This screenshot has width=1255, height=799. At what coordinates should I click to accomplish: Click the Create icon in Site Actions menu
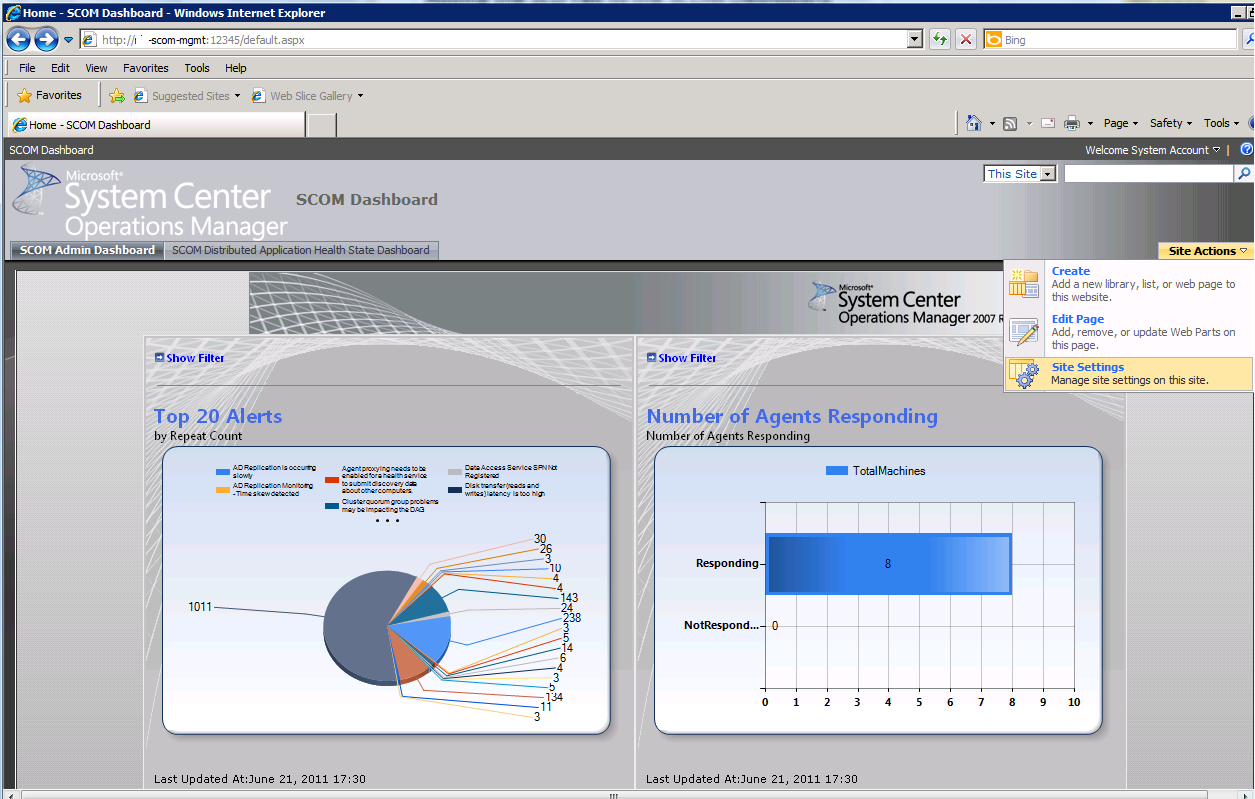(x=1023, y=283)
